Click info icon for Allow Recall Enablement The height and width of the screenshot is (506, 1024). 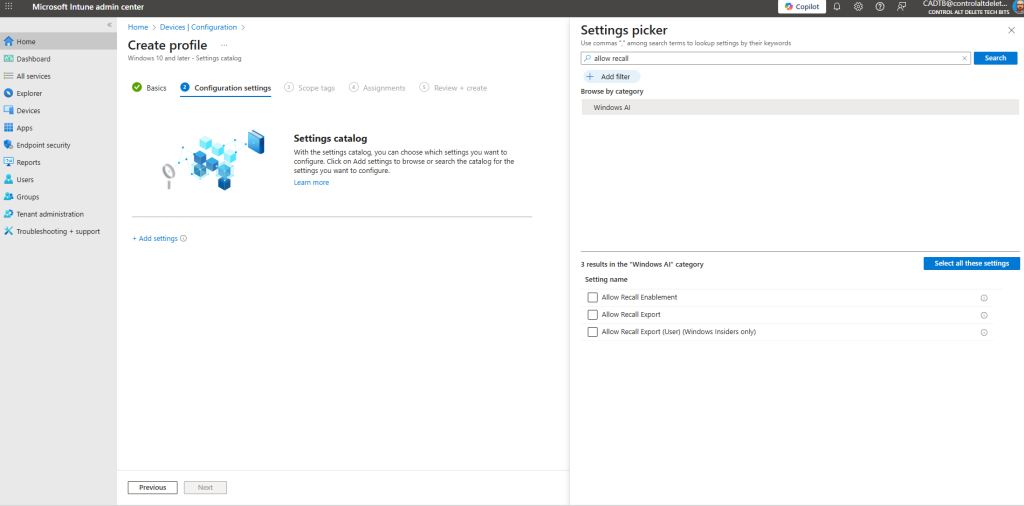(x=984, y=298)
